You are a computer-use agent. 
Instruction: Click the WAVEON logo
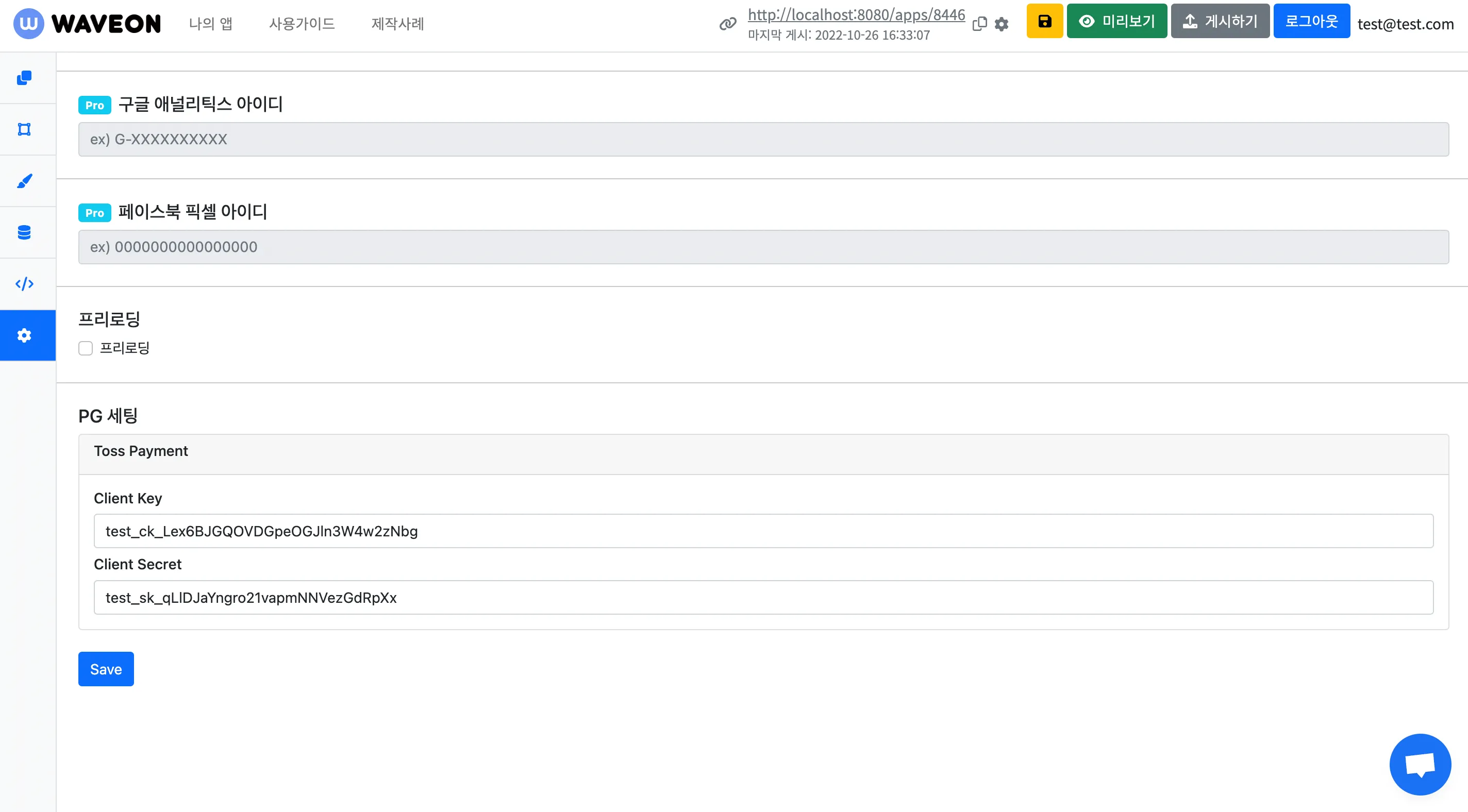click(87, 23)
